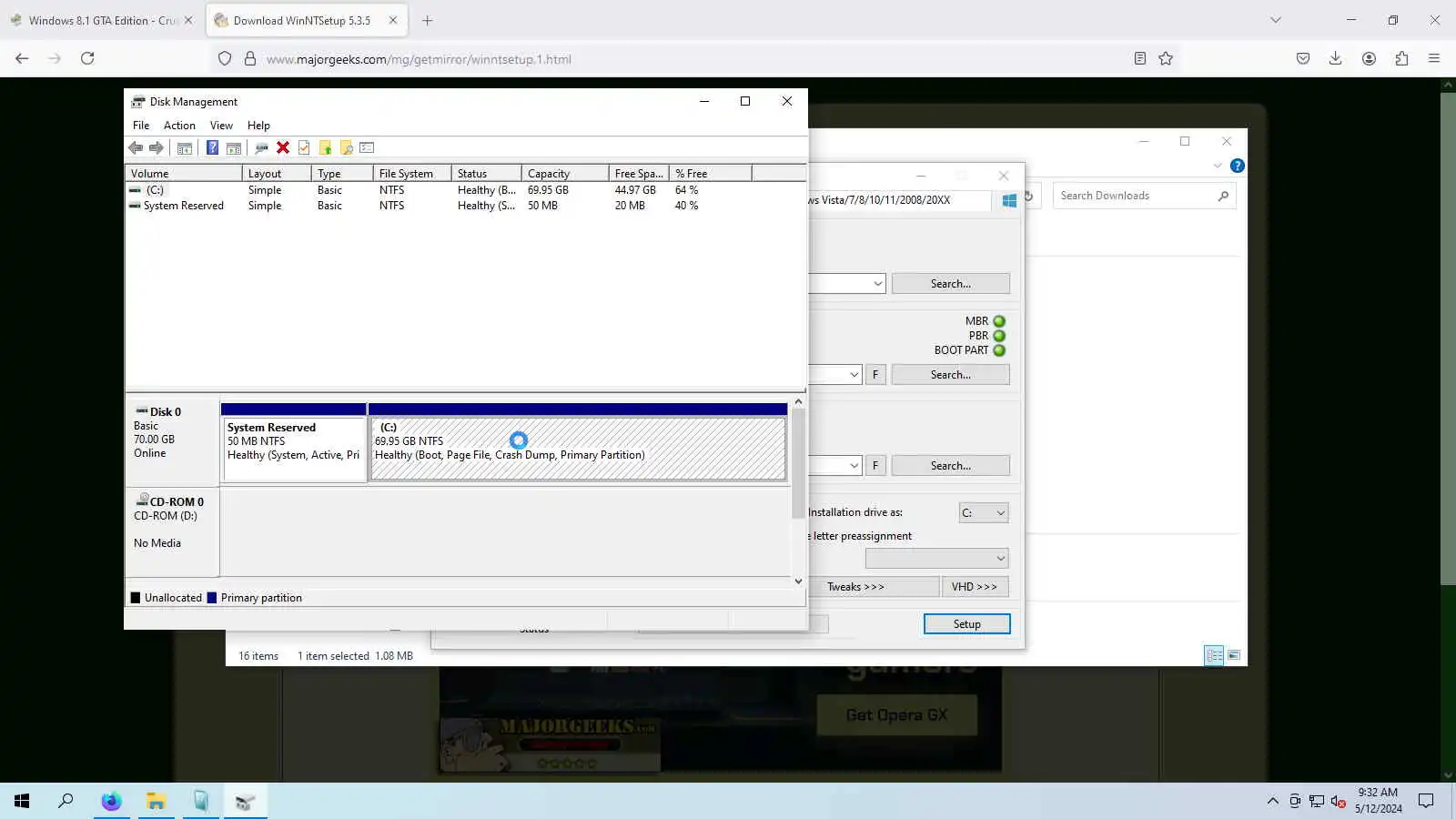Click the Search Downloads field in Explorer

pyautogui.click(x=1145, y=196)
